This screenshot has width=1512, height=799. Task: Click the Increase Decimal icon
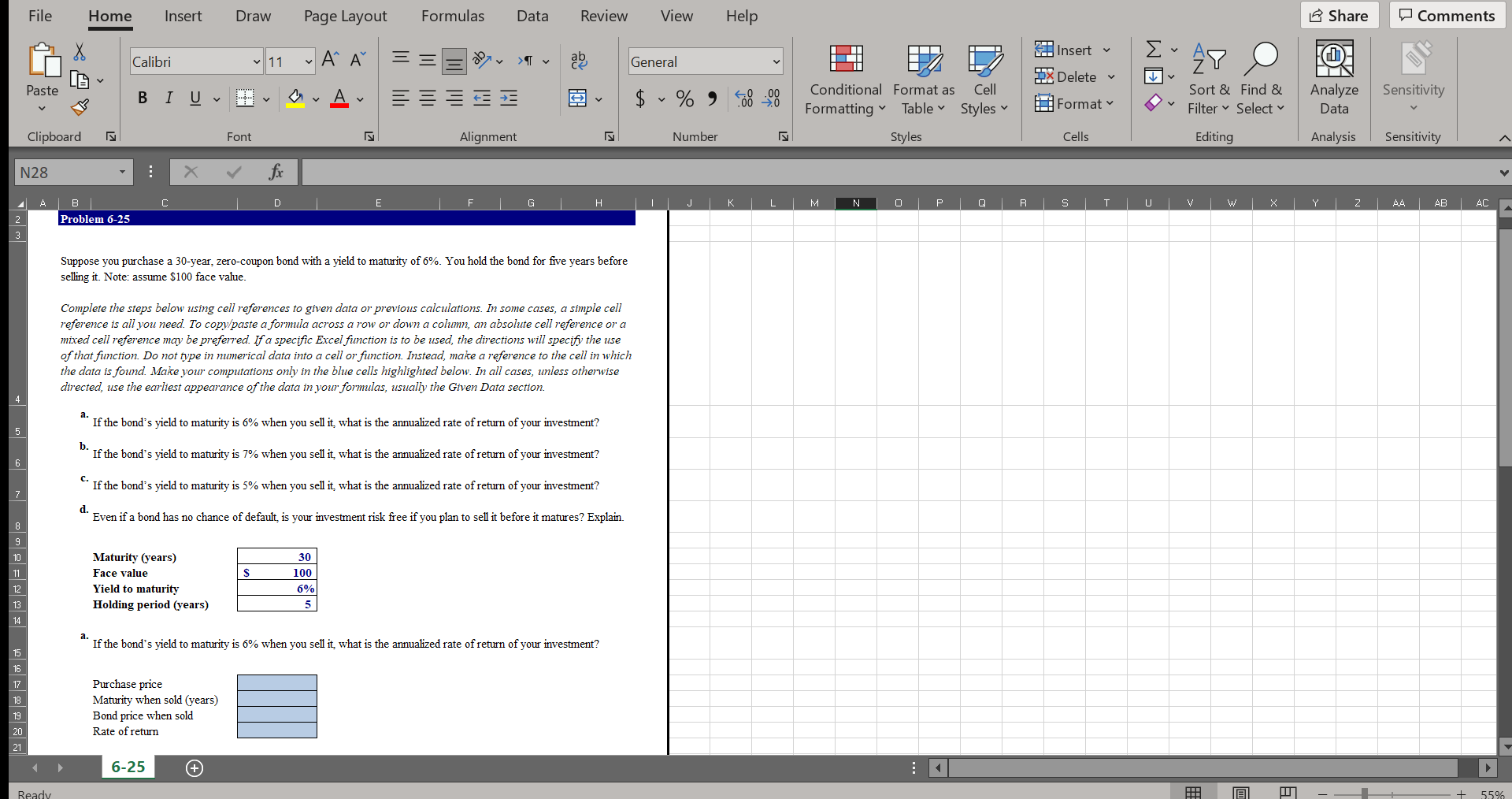(743, 98)
